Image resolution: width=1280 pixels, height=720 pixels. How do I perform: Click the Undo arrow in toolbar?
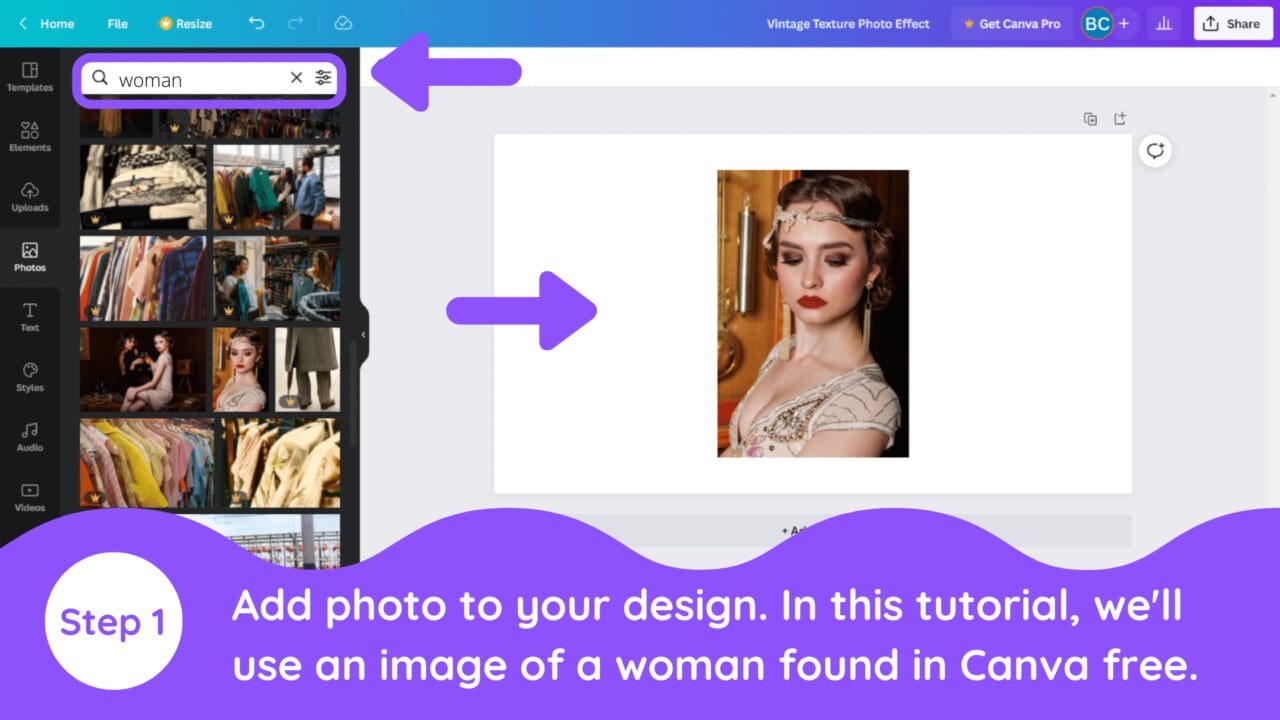click(x=258, y=23)
